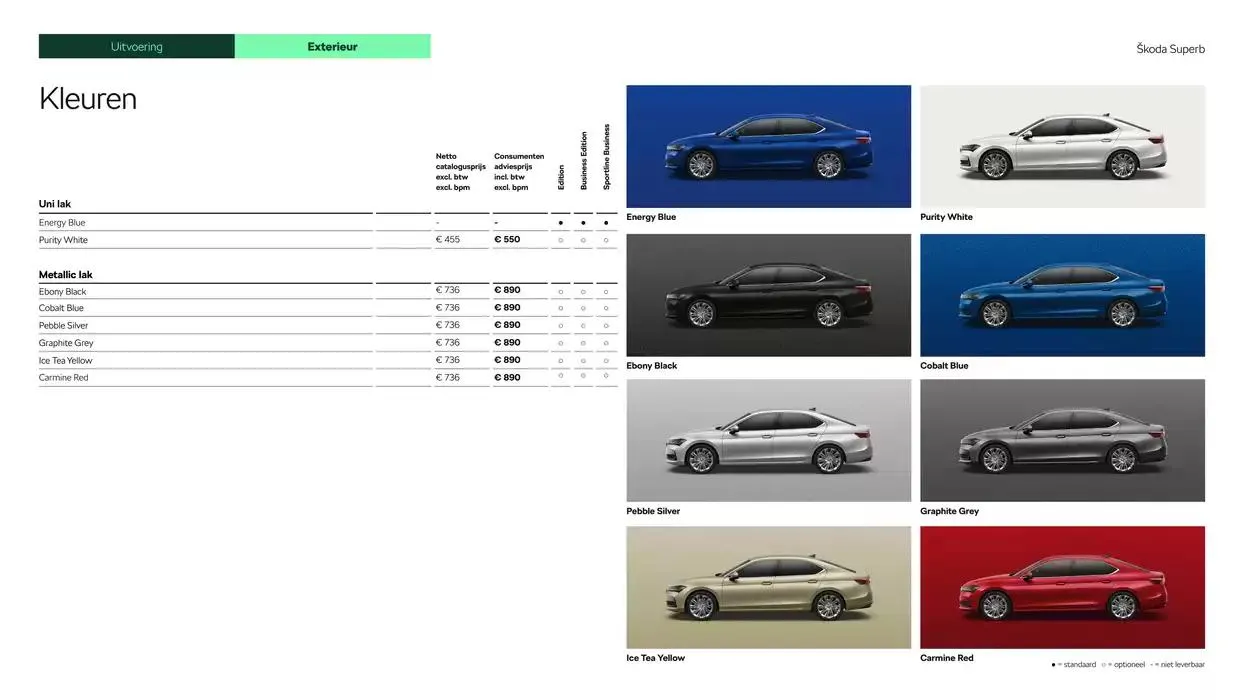Open the Exterieur tab
Image resolution: width=1244 pixels, height=700 pixels.
(x=332, y=46)
